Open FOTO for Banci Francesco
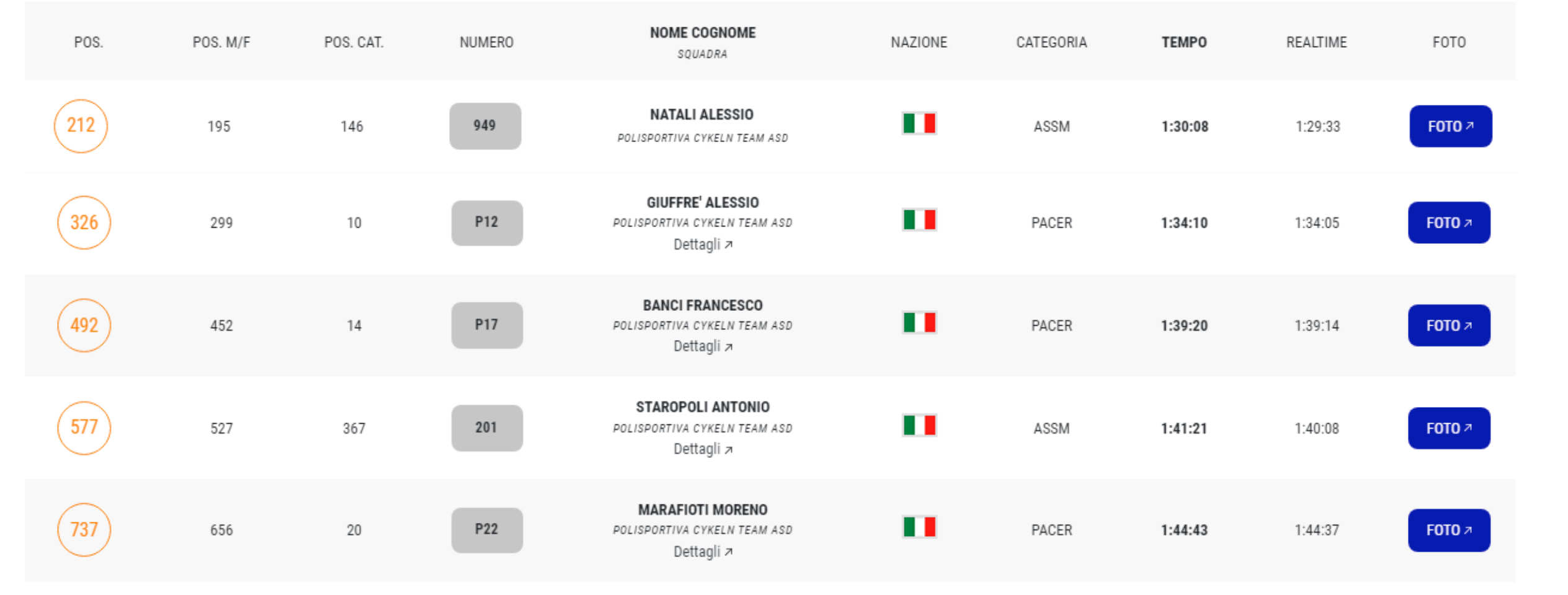The width and height of the screenshot is (1568, 595). click(x=1449, y=325)
